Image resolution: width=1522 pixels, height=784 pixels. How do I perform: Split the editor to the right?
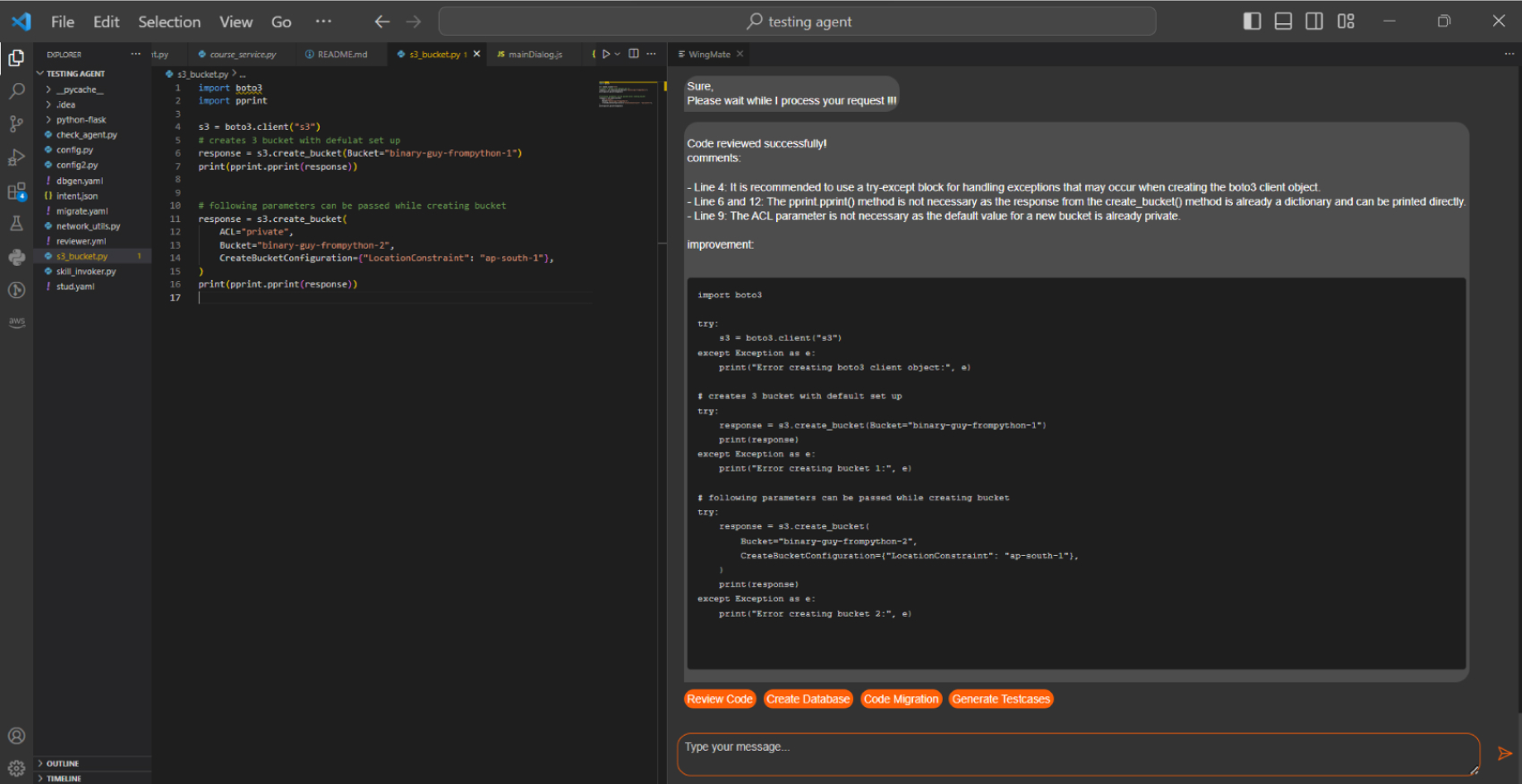[x=634, y=54]
